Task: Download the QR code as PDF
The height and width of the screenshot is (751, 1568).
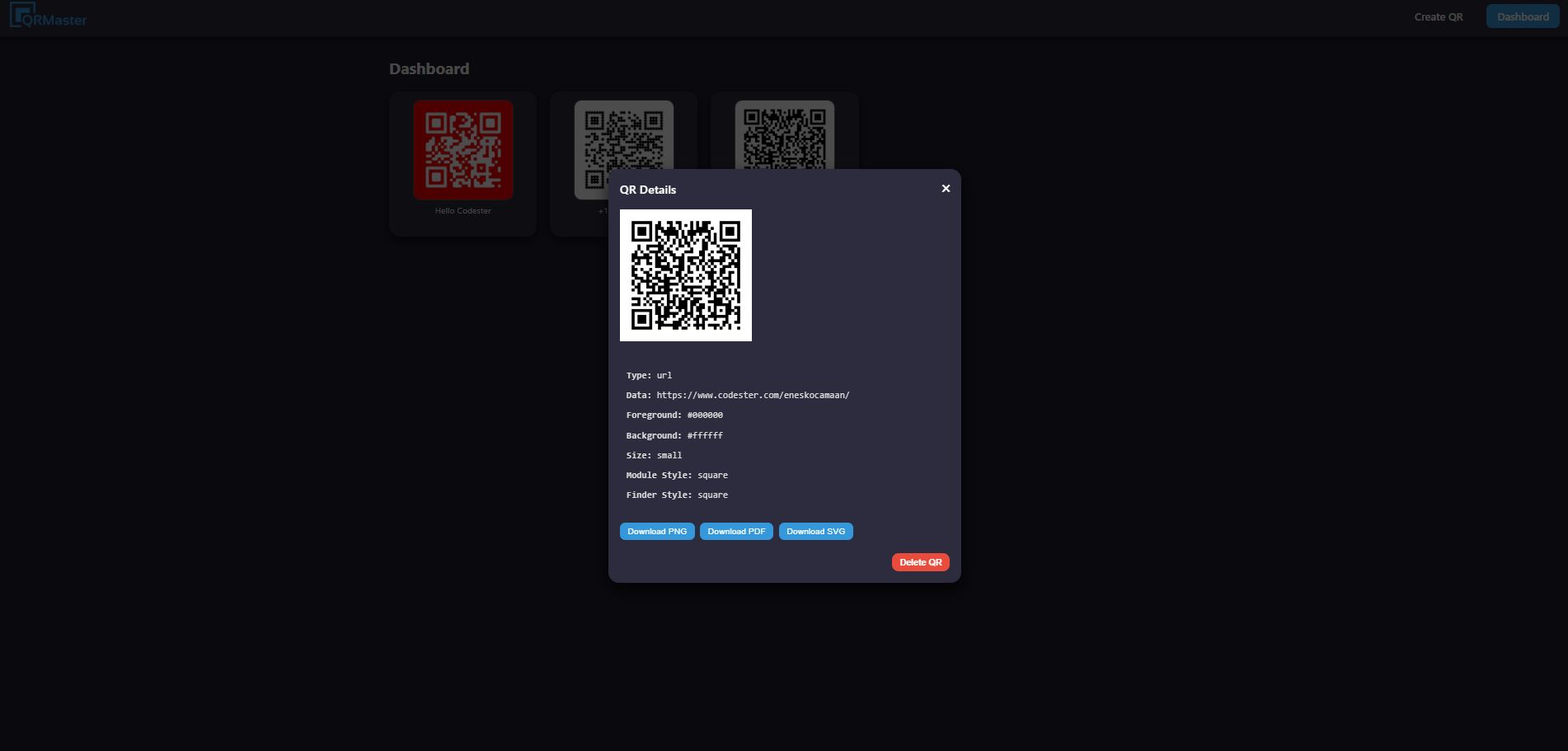Action: tap(736, 532)
